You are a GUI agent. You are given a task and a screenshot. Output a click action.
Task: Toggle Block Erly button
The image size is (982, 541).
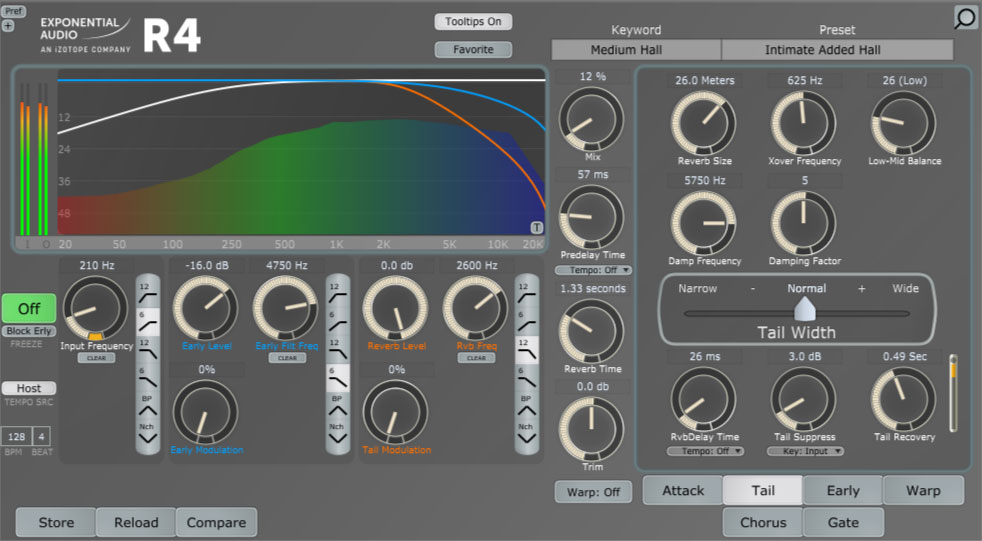click(x=29, y=331)
